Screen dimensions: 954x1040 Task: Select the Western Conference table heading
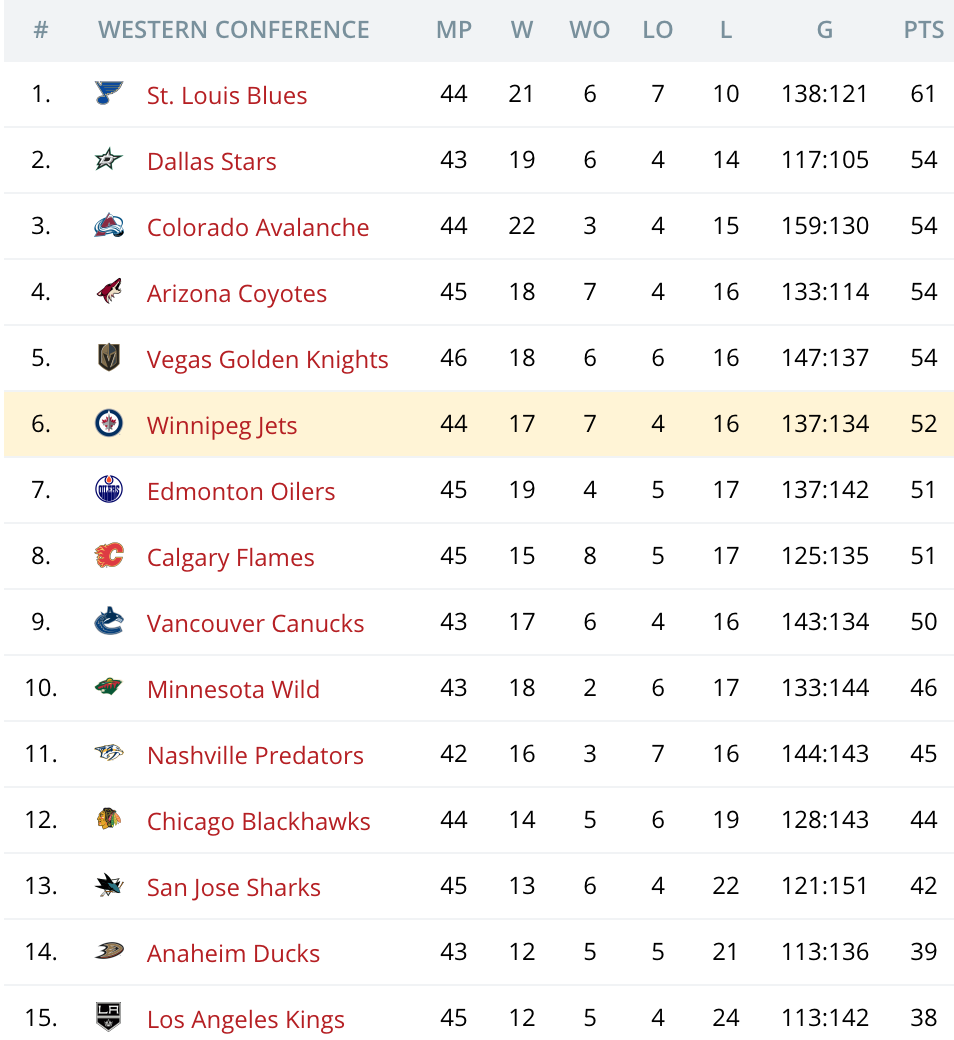click(234, 30)
